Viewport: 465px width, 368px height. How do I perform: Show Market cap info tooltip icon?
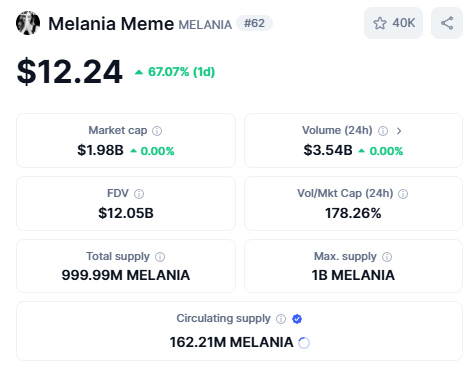coord(157,131)
